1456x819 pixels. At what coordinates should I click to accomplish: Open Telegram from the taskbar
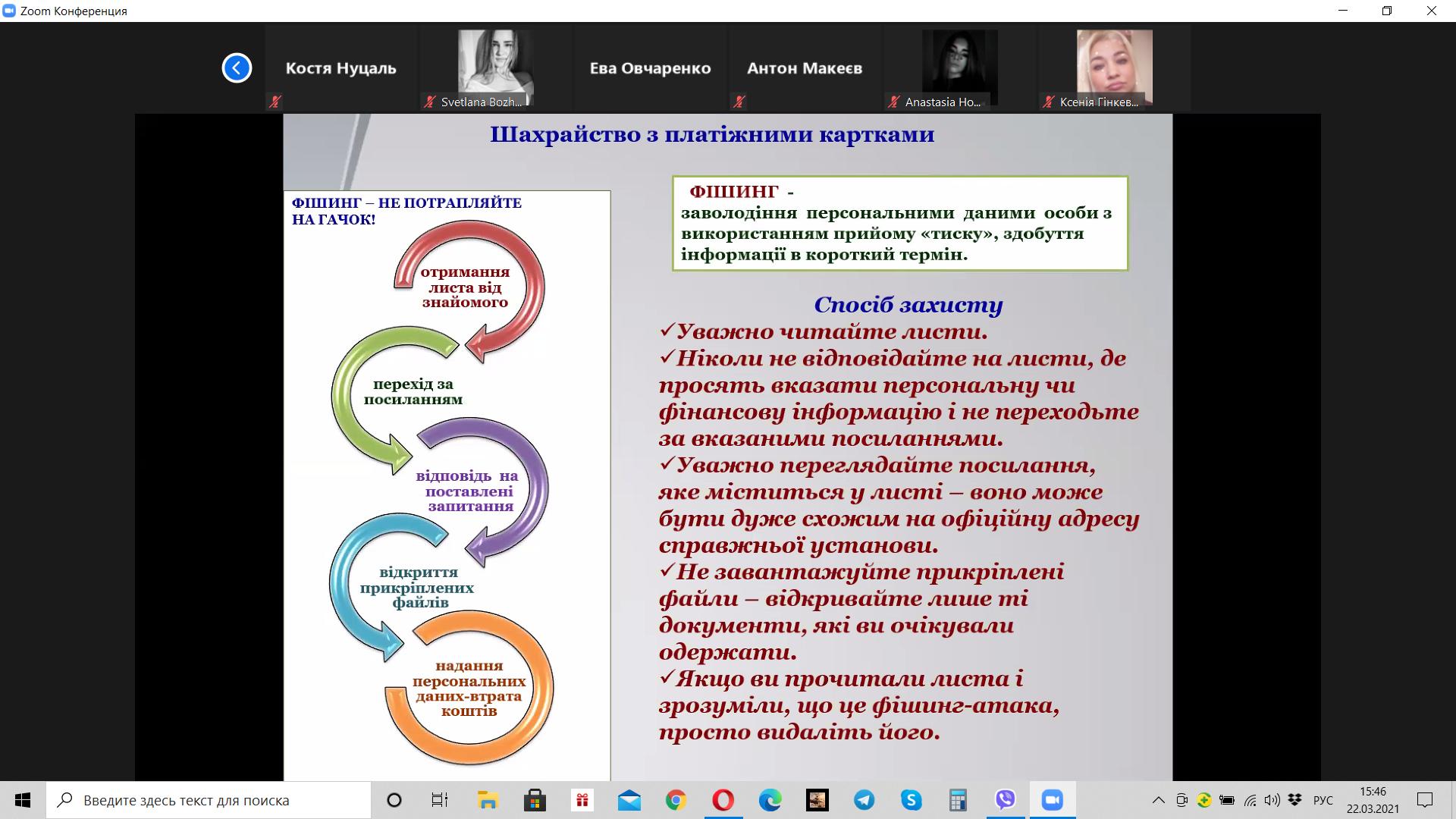click(x=864, y=800)
